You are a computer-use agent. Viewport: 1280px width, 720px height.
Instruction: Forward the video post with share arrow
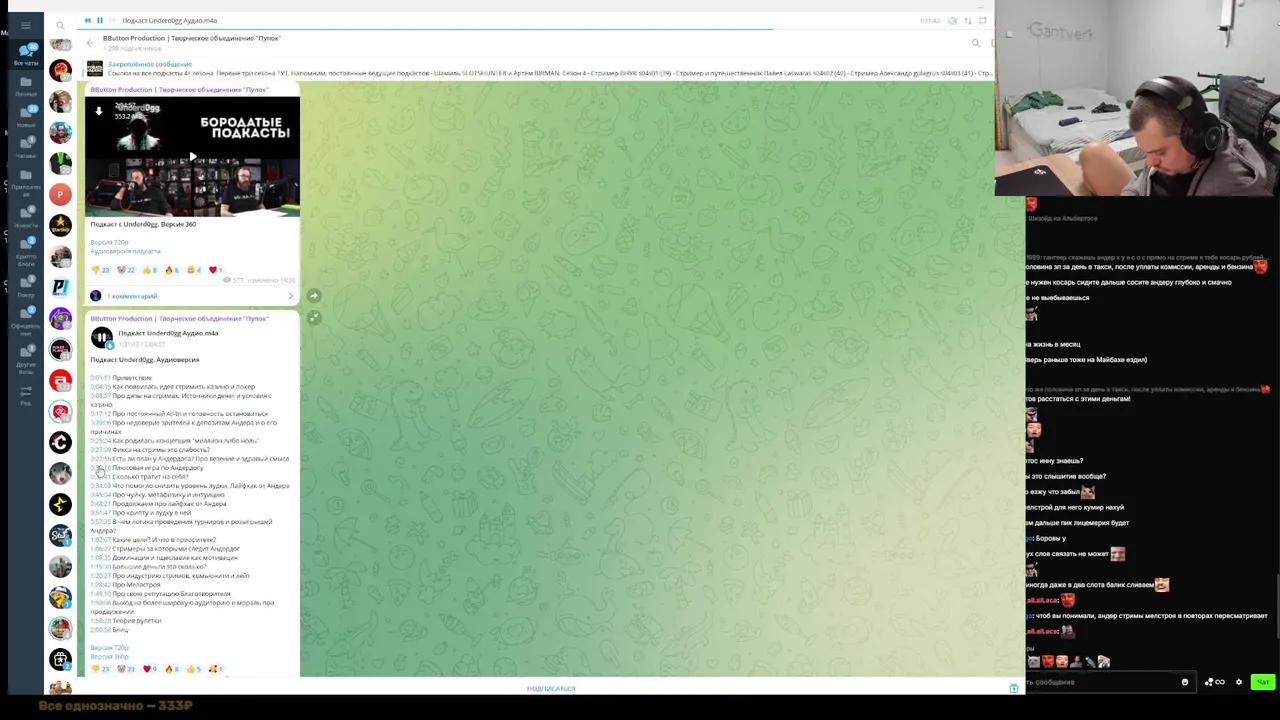314,295
